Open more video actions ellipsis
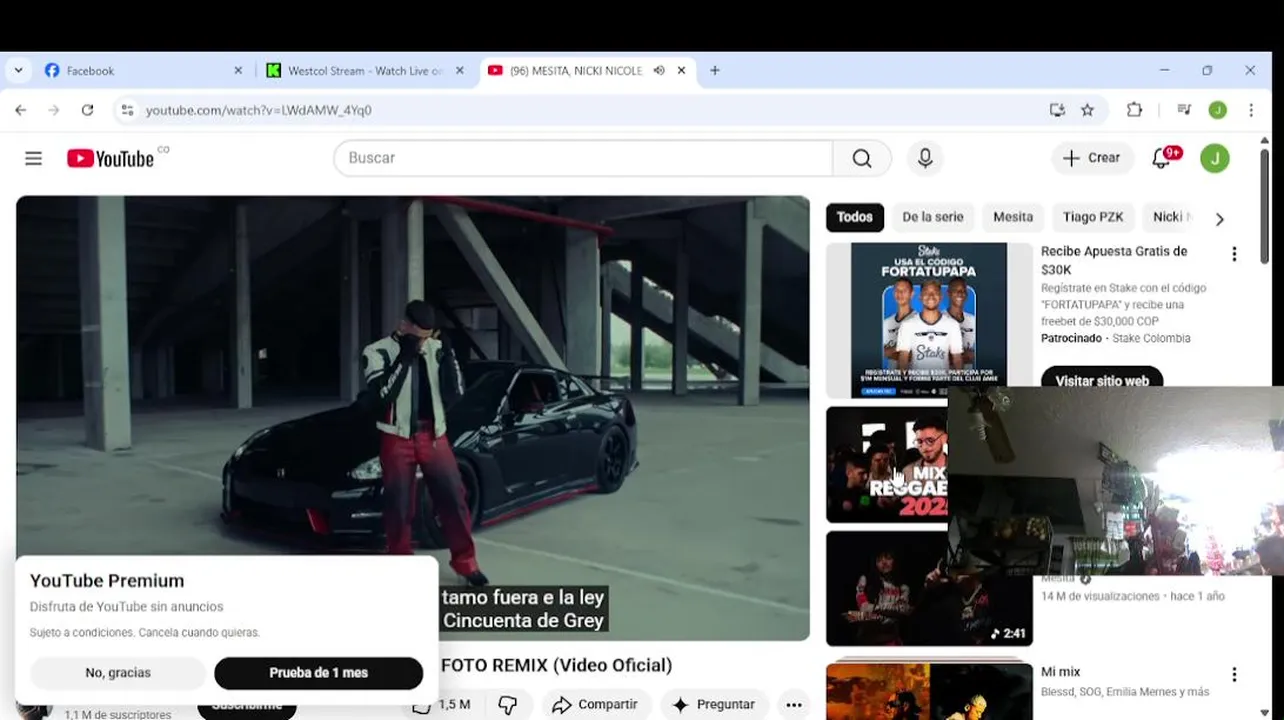The image size is (1284, 720). point(794,705)
